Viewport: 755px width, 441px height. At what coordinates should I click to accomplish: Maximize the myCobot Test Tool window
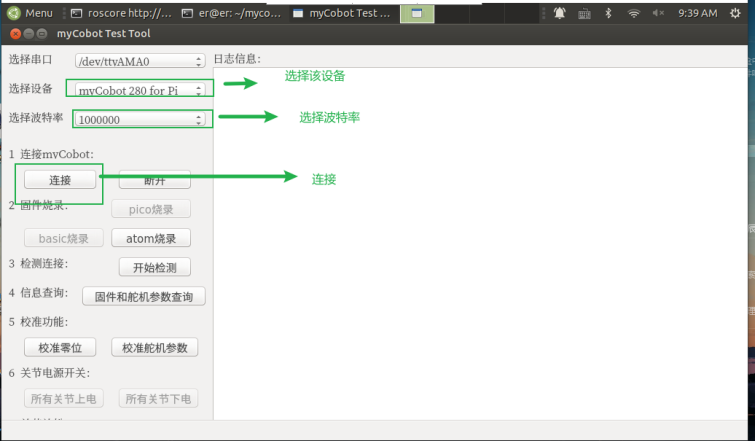point(42,34)
